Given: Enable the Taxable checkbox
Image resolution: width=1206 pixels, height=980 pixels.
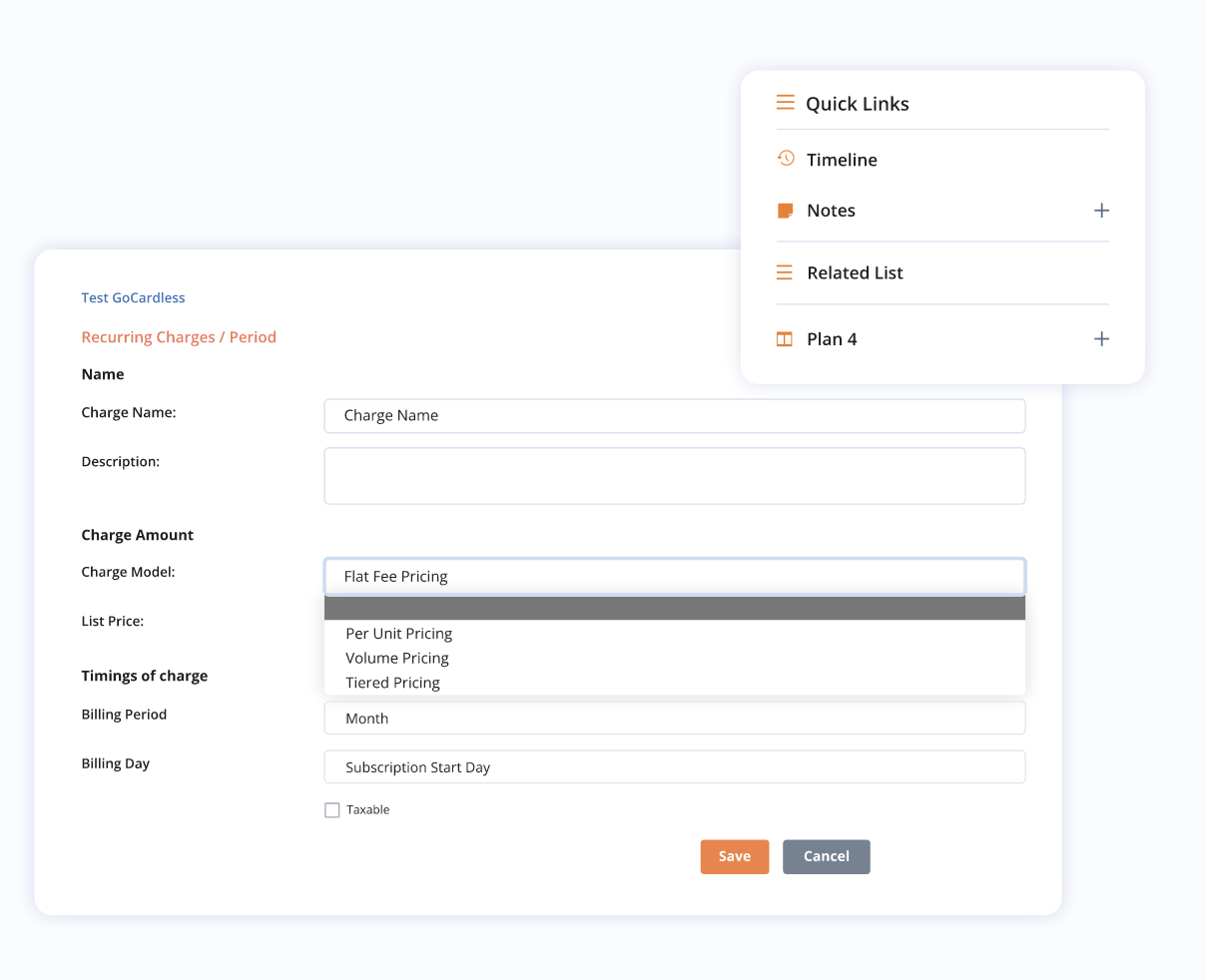Looking at the screenshot, I should coord(331,809).
